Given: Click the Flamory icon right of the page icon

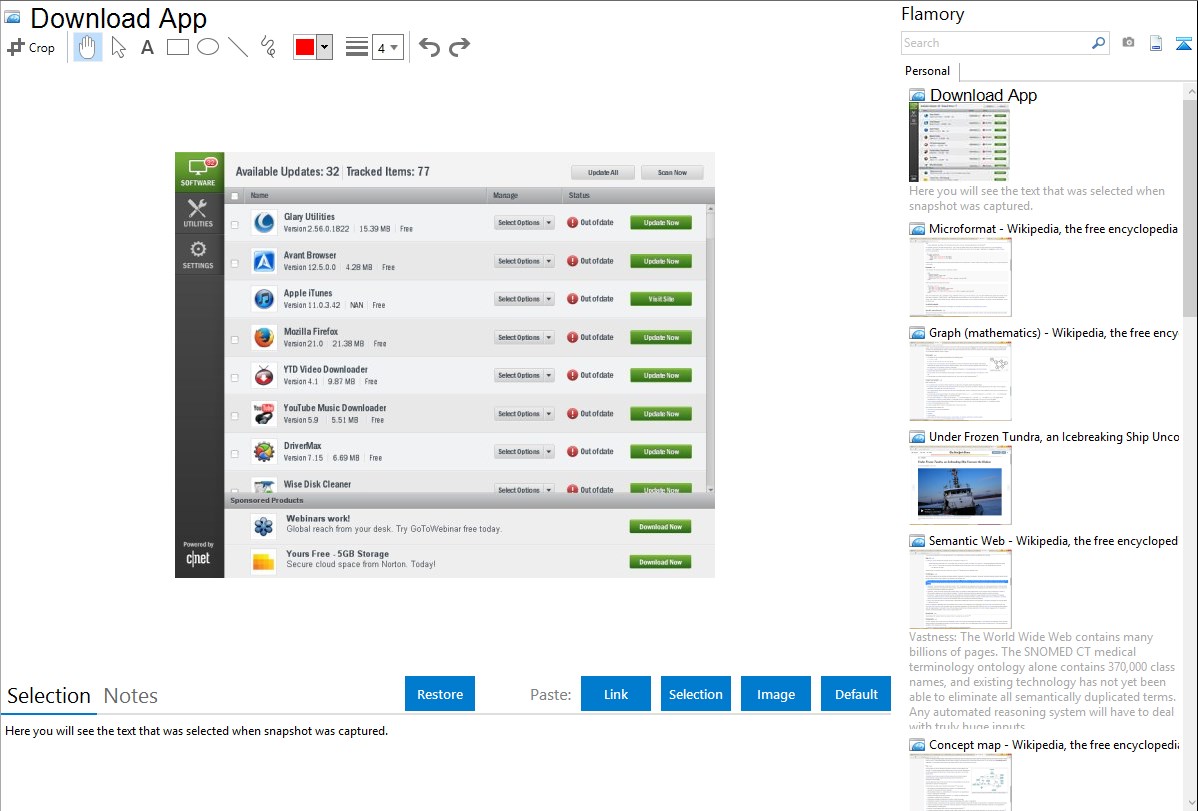Looking at the screenshot, I should click(x=1183, y=43).
